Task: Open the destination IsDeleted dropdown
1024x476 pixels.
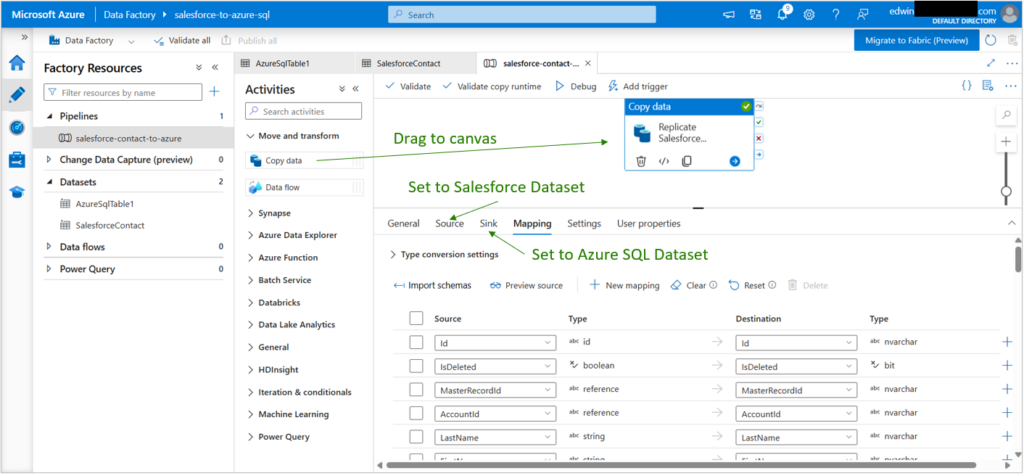Action: [x=796, y=366]
